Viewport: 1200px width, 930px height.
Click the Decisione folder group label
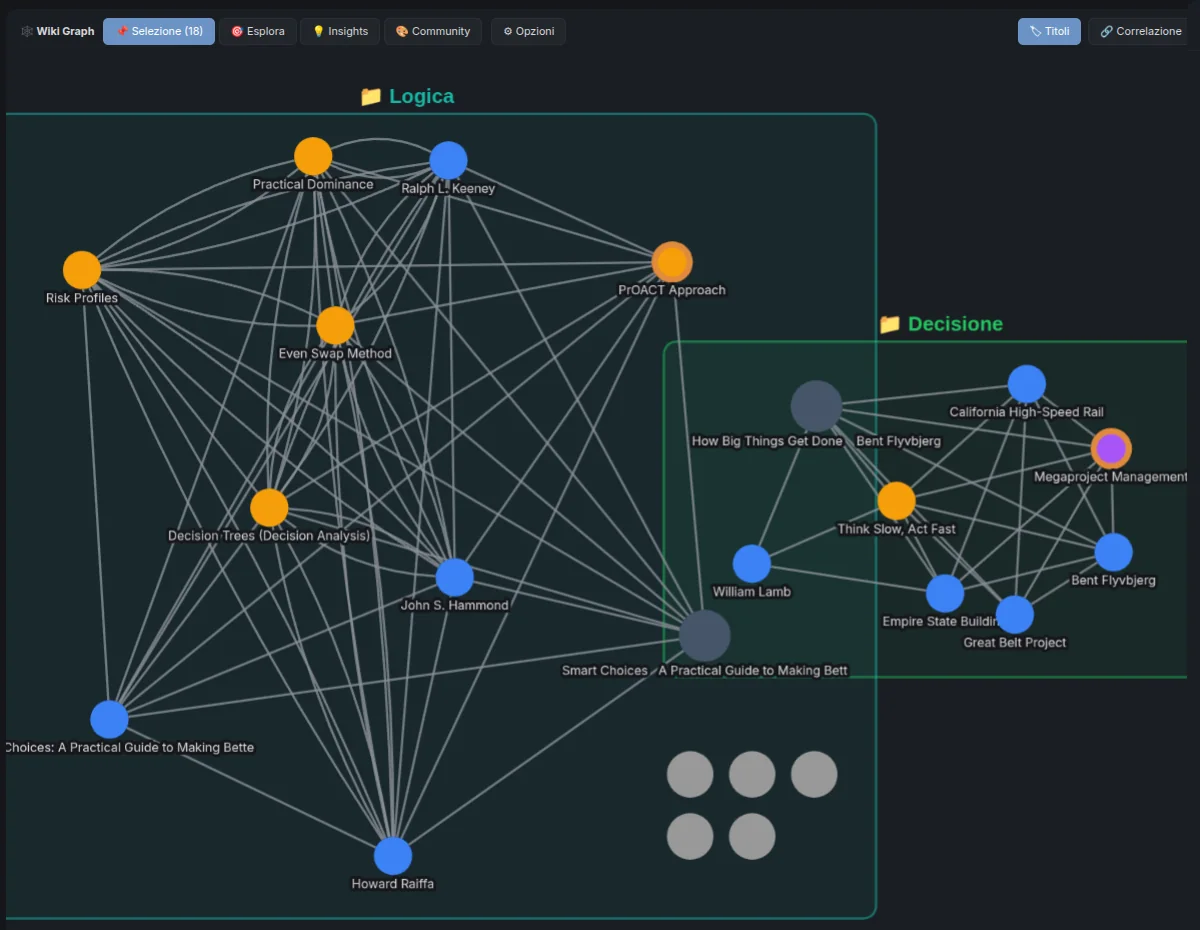(x=940, y=324)
